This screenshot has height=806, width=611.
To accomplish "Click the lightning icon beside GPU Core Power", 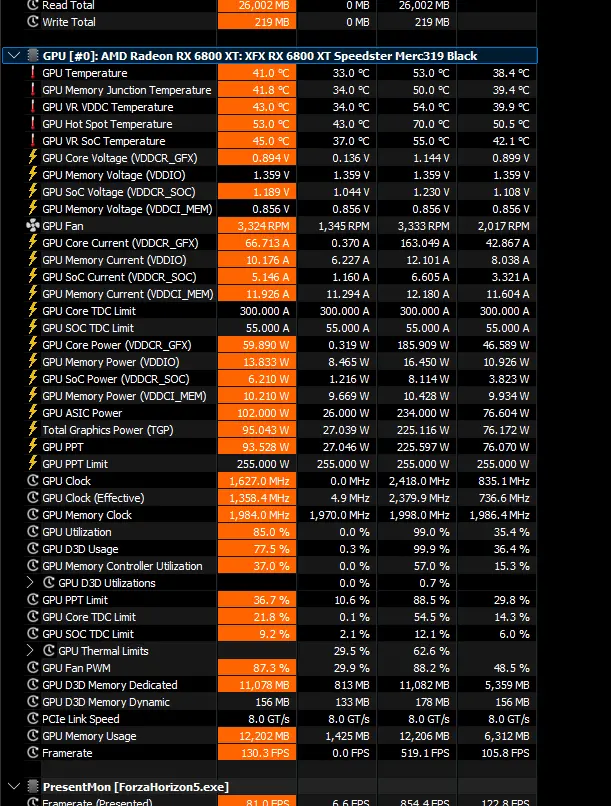I will point(33,344).
